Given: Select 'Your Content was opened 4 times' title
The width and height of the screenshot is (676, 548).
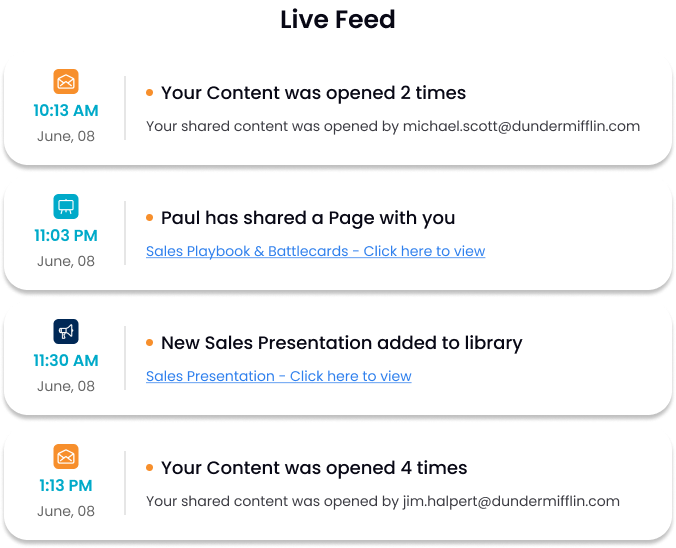Looking at the screenshot, I should point(314,468).
